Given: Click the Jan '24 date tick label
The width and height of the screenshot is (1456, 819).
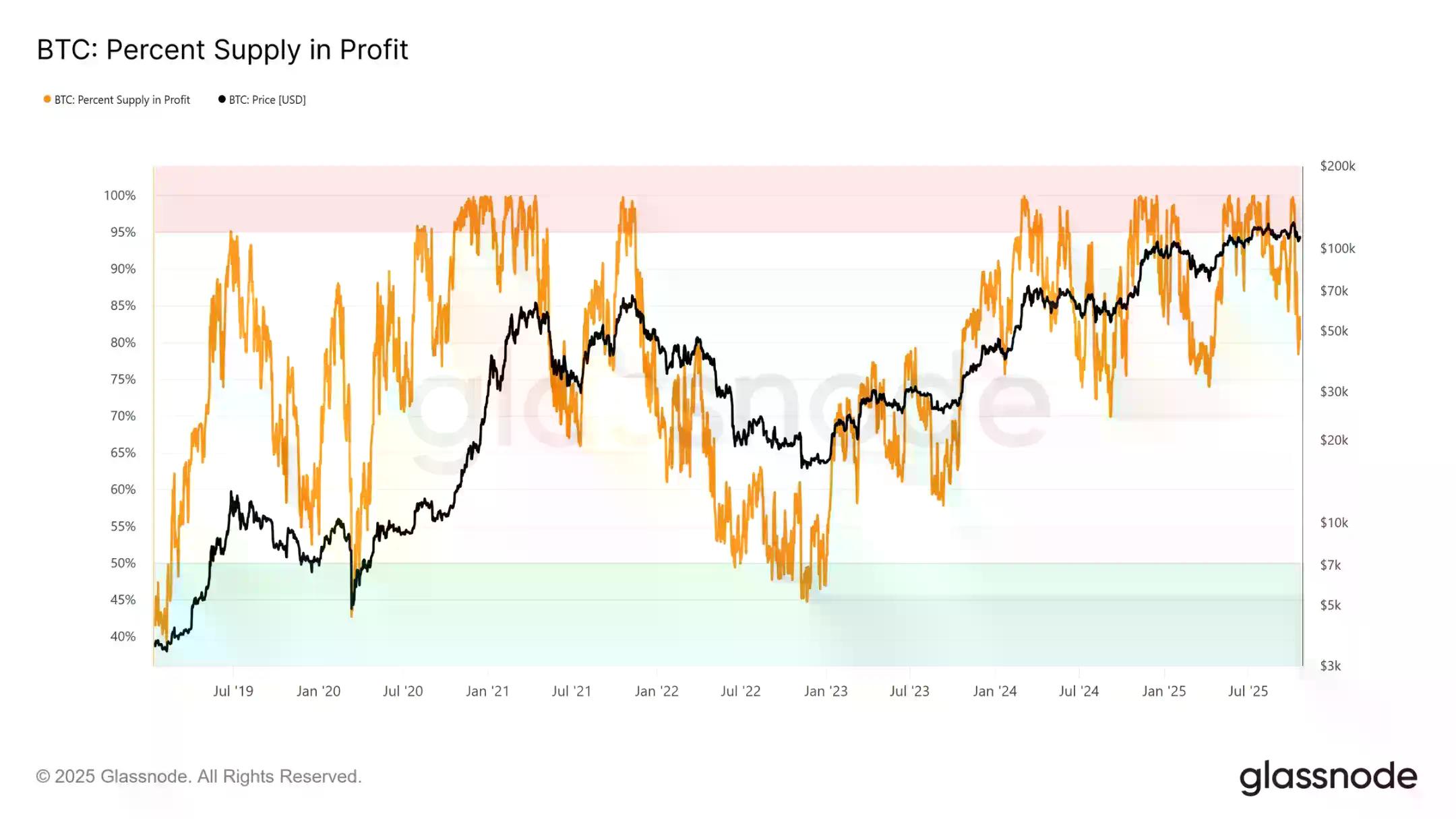Looking at the screenshot, I should (x=995, y=691).
